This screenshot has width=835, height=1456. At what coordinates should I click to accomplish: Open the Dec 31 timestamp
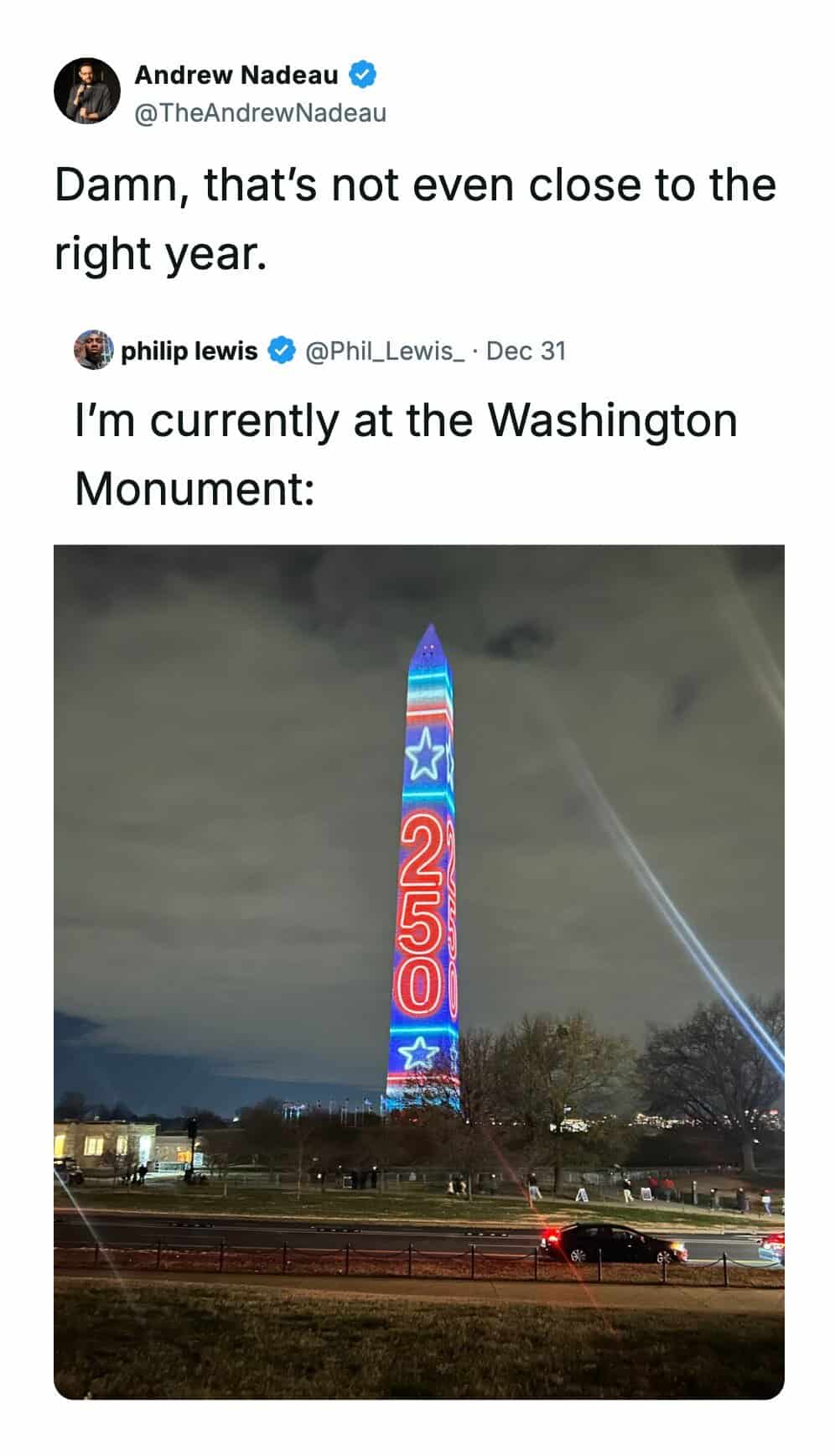(526, 351)
